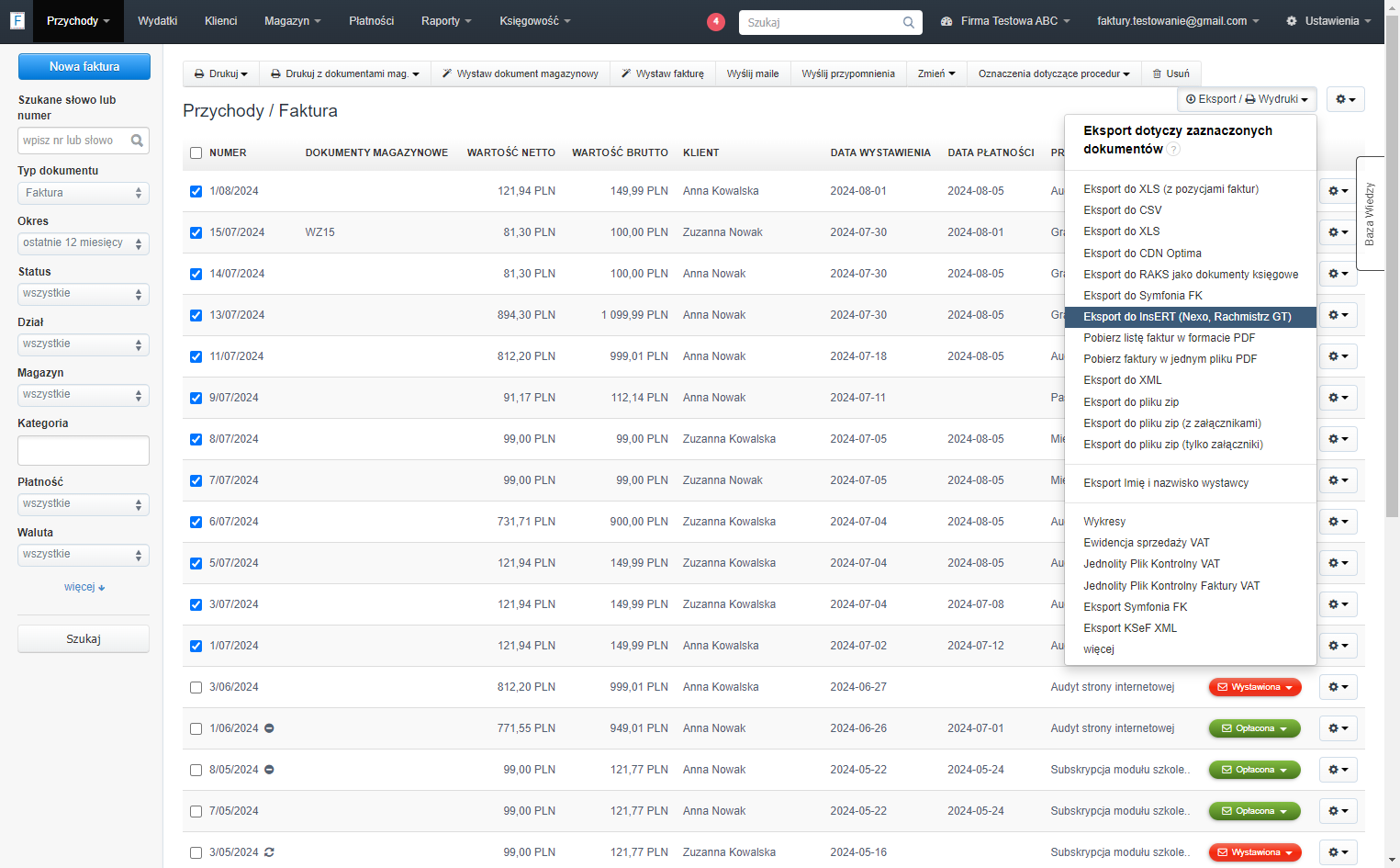The width and height of the screenshot is (1400, 868).
Task: Open the column settings gear beside Eksport
Action: pyautogui.click(x=1345, y=99)
